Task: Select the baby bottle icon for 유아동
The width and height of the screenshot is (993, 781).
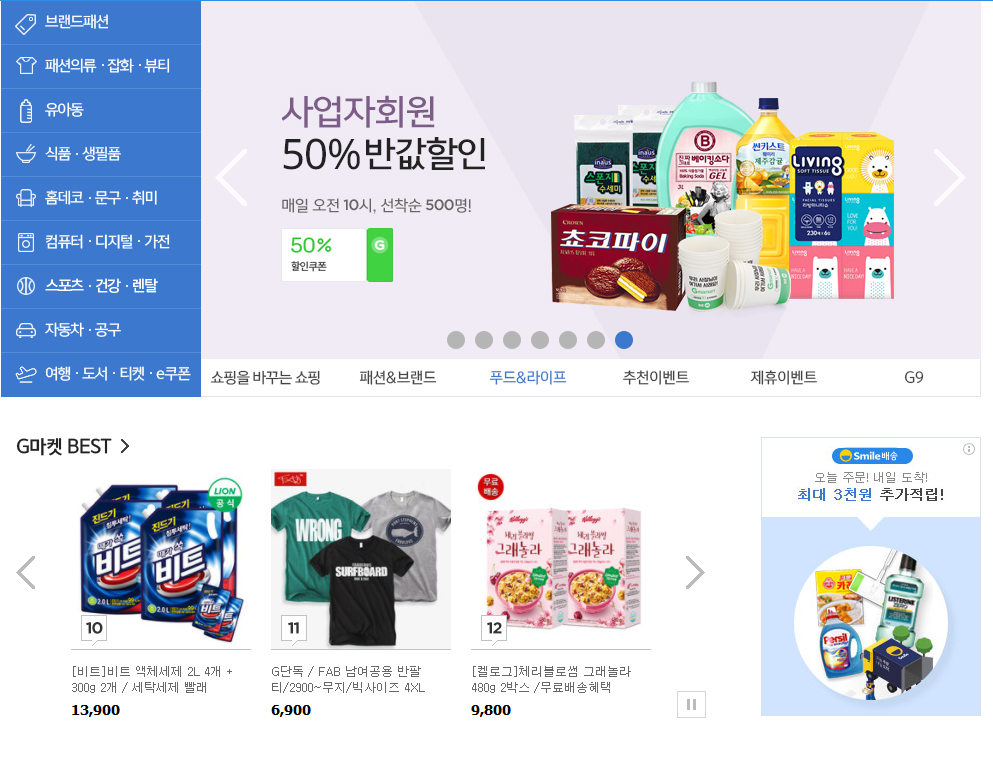Action: (x=26, y=111)
